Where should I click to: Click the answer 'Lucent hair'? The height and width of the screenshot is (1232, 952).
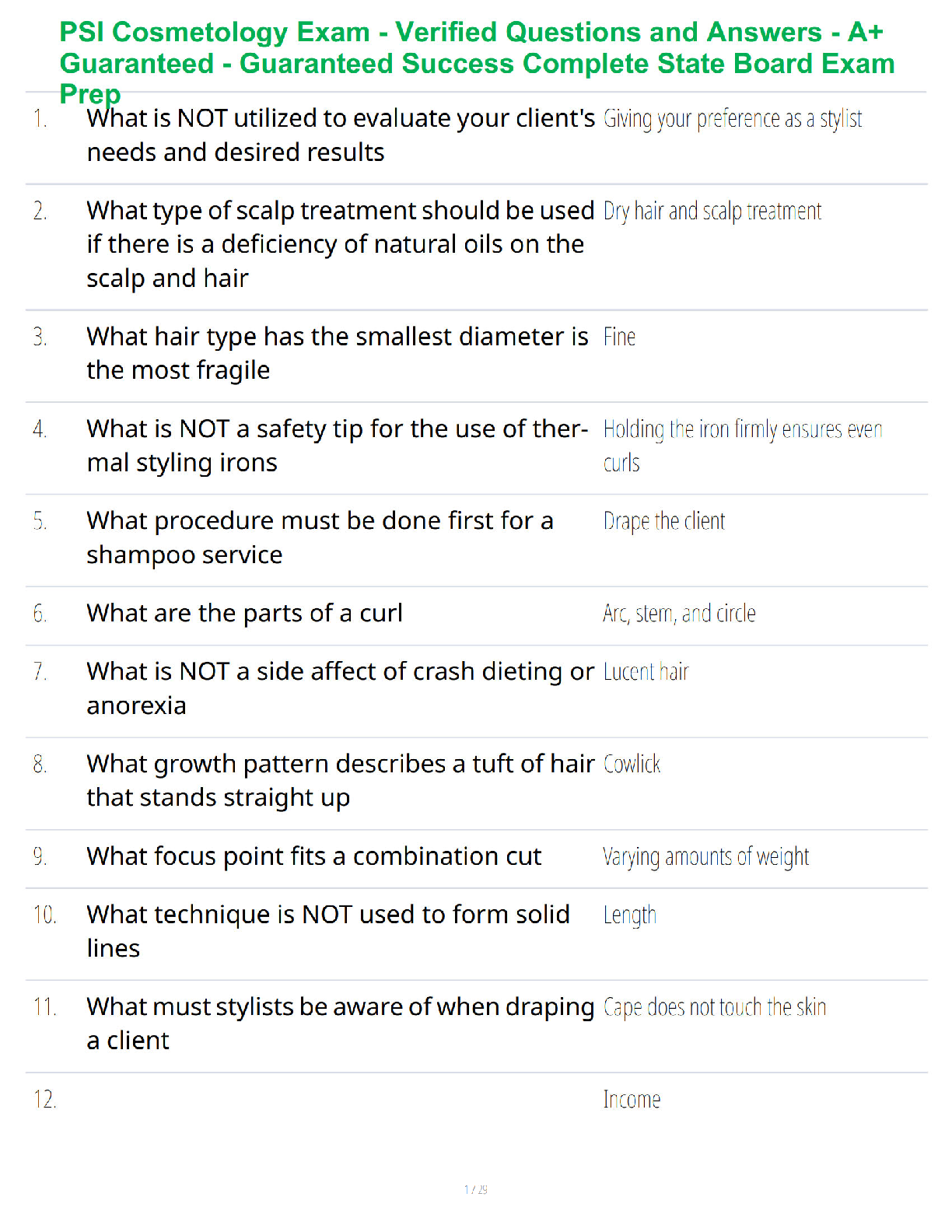click(x=646, y=672)
